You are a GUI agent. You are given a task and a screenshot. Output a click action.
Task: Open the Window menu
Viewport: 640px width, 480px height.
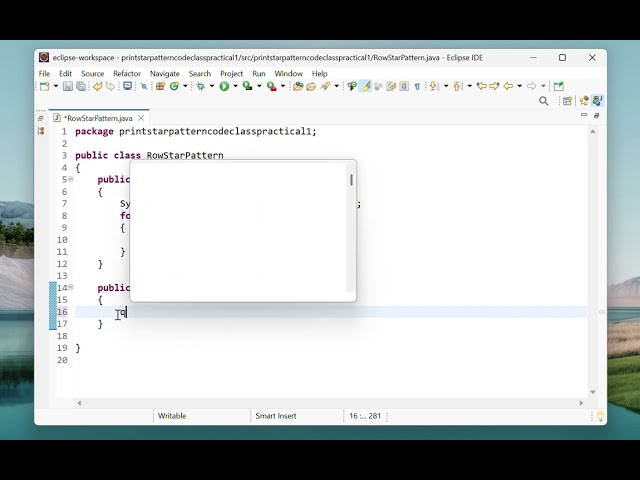[288, 73]
